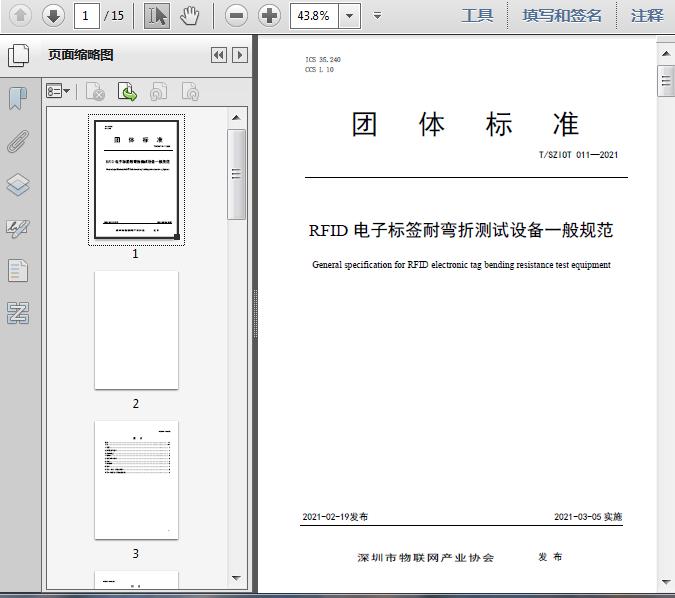Image resolution: width=675 pixels, height=598 pixels.
Task: Click the 2021-02-19发布 date text
Action: tap(335, 517)
